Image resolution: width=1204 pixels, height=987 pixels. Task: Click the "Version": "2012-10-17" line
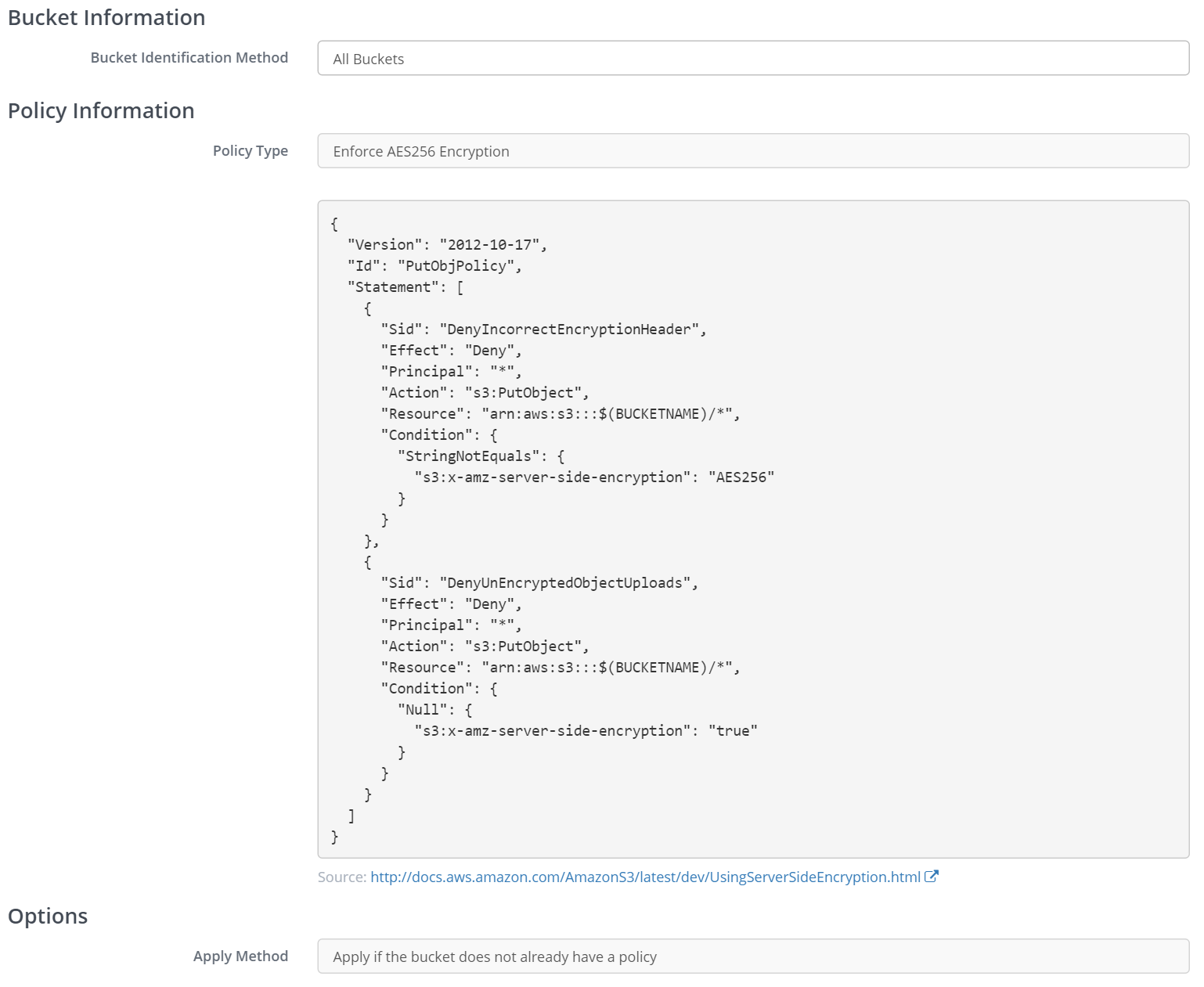click(447, 245)
